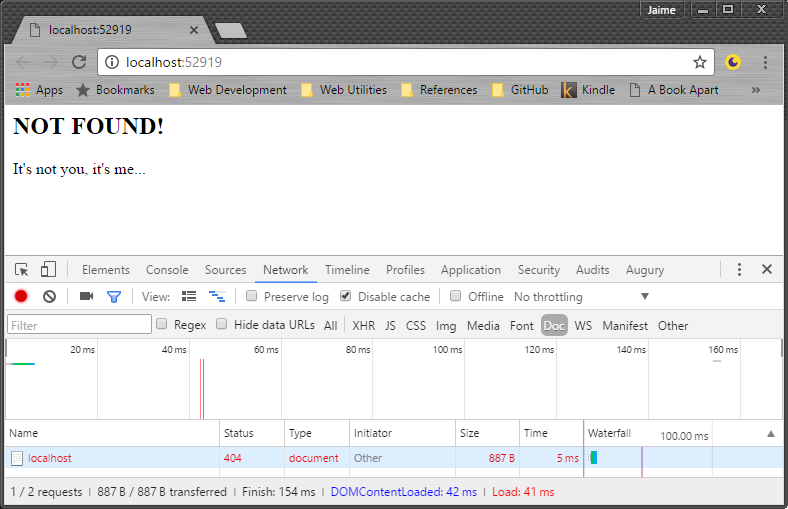Open the Waterfall column sort arrow

coord(770,433)
